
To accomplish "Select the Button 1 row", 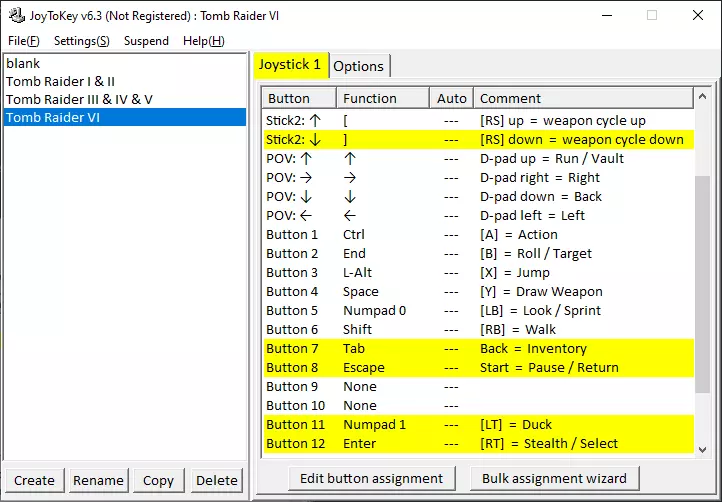I will pyautogui.click(x=478, y=234).
